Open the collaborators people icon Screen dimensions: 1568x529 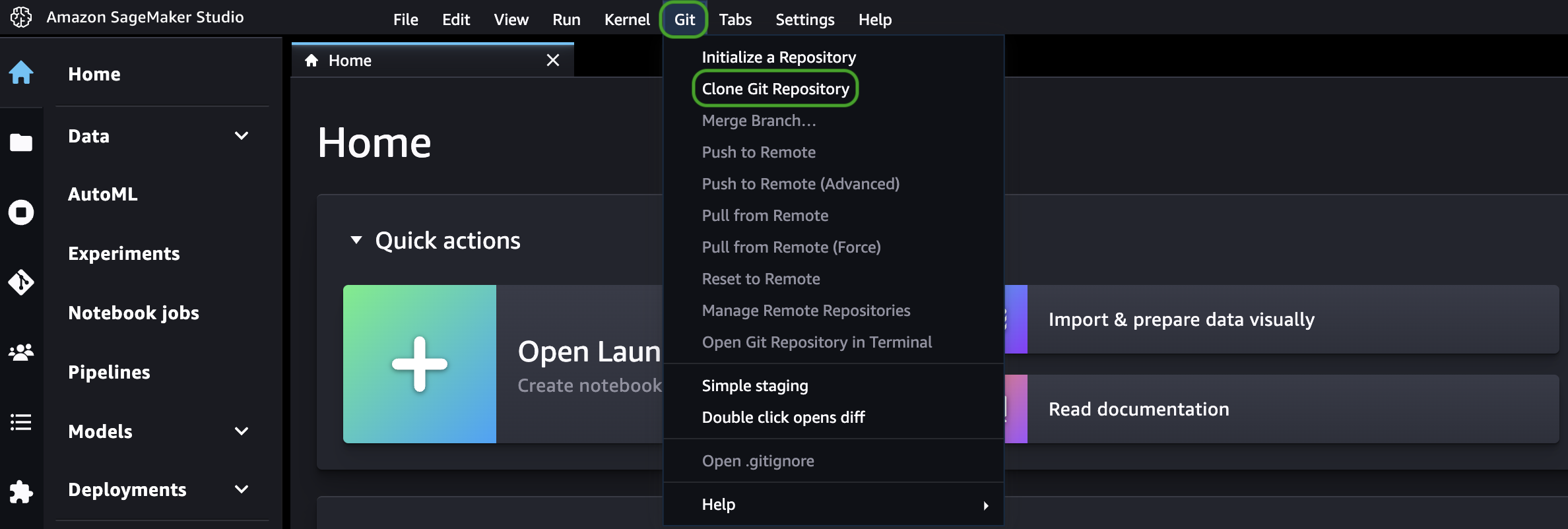pos(21,352)
